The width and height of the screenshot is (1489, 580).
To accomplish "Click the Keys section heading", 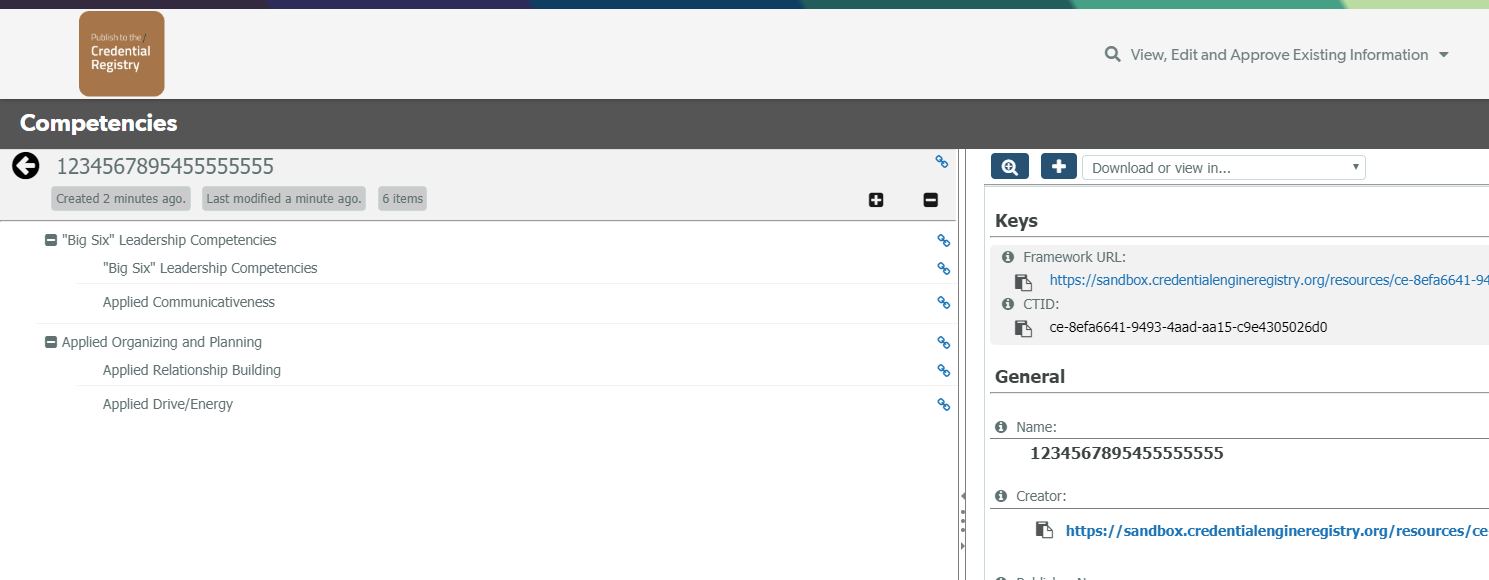I will click(1016, 221).
